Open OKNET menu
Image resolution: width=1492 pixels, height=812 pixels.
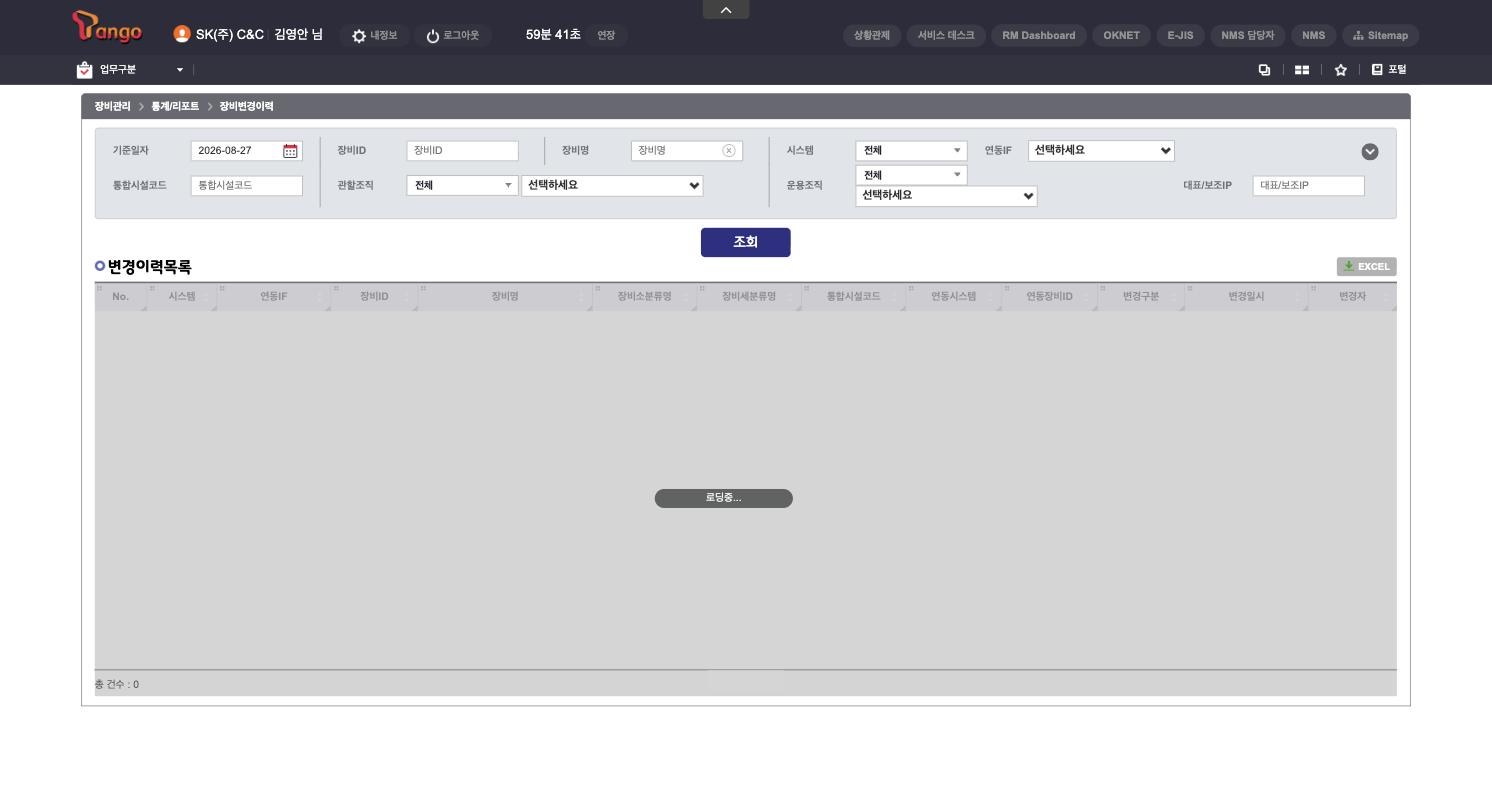[x=1121, y=35]
